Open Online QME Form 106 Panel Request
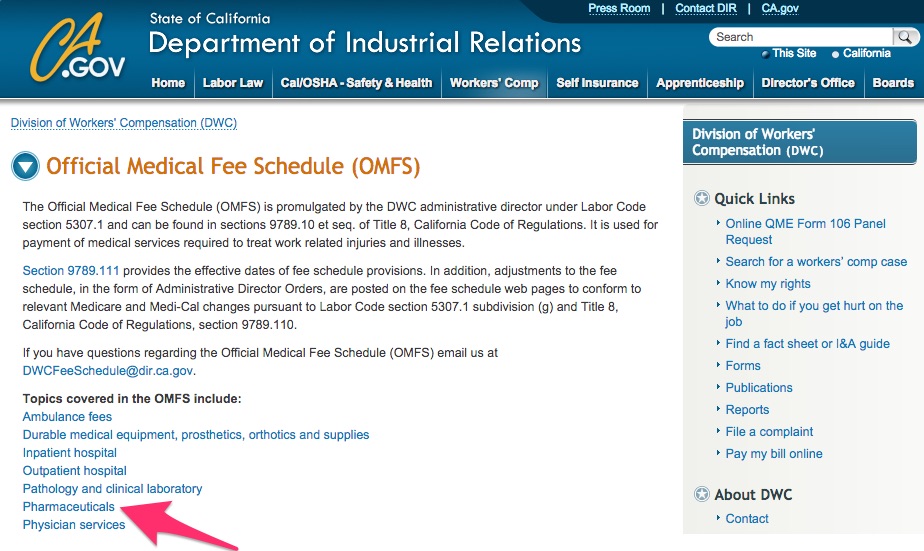924x551 pixels. pyautogui.click(x=806, y=232)
